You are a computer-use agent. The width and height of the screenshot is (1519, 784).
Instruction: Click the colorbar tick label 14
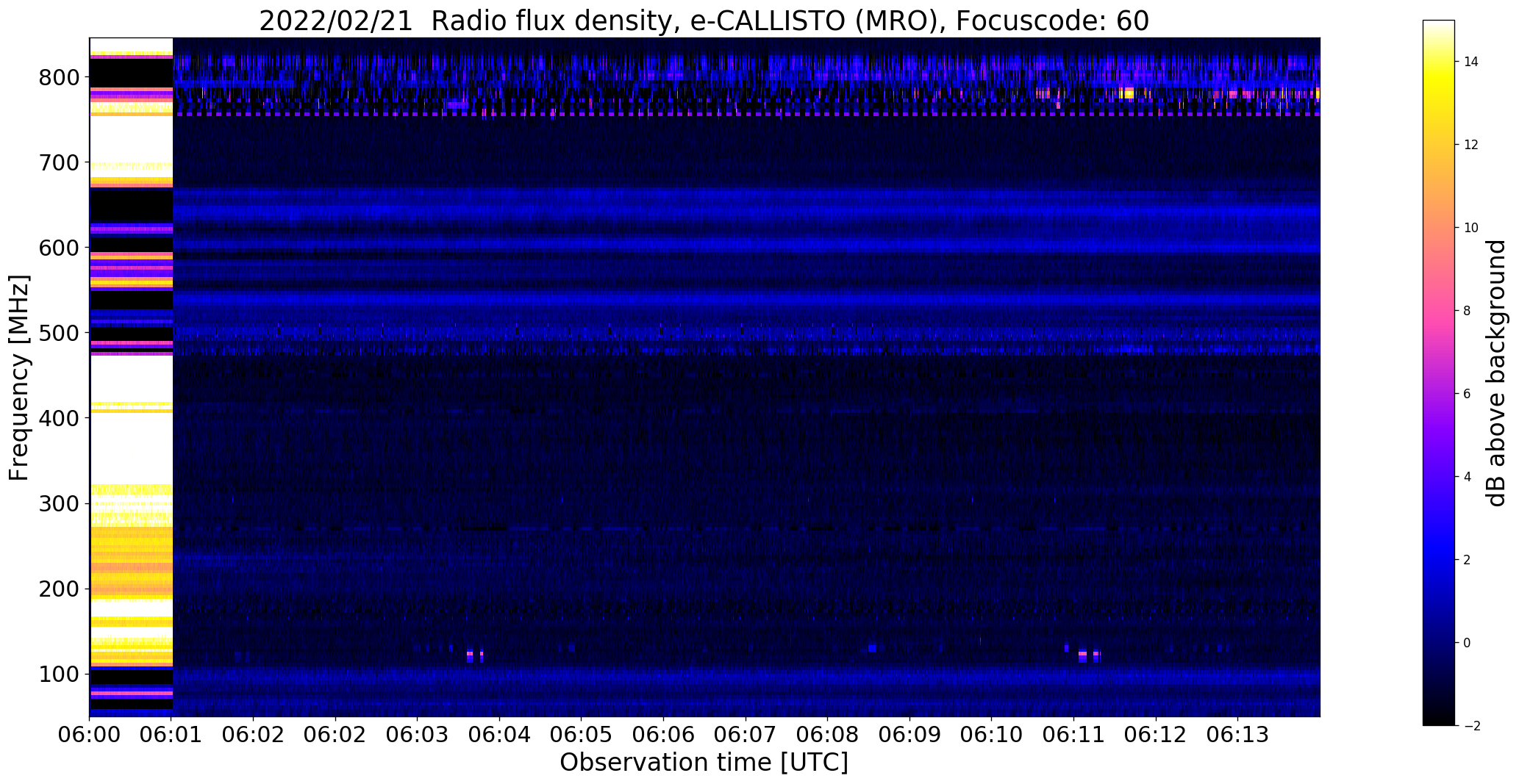coord(1471,62)
